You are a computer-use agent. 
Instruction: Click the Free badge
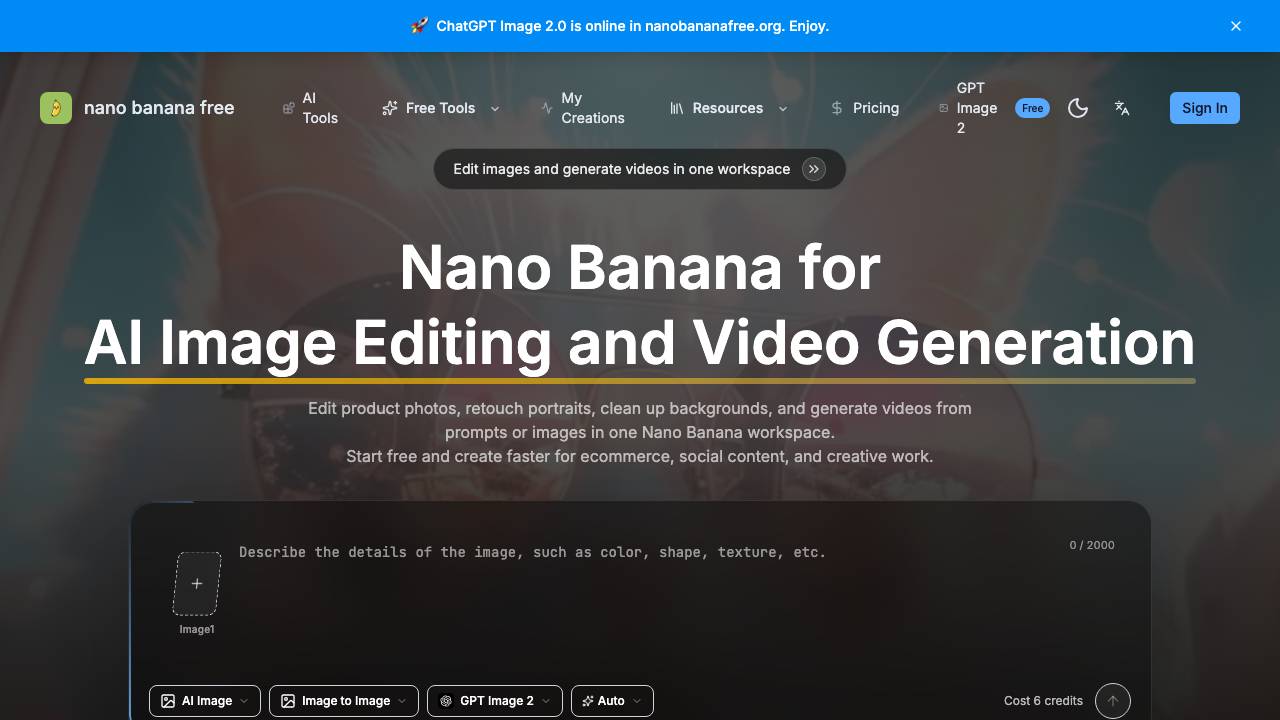(x=1033, y=108)
